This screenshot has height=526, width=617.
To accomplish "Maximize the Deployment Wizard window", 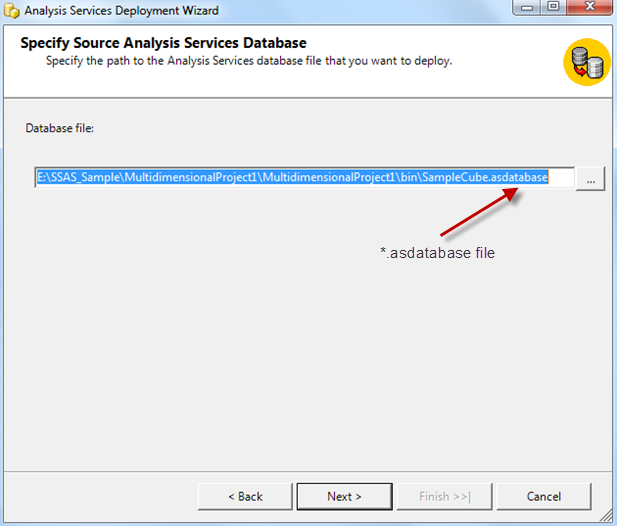I will tap(553, 7).
